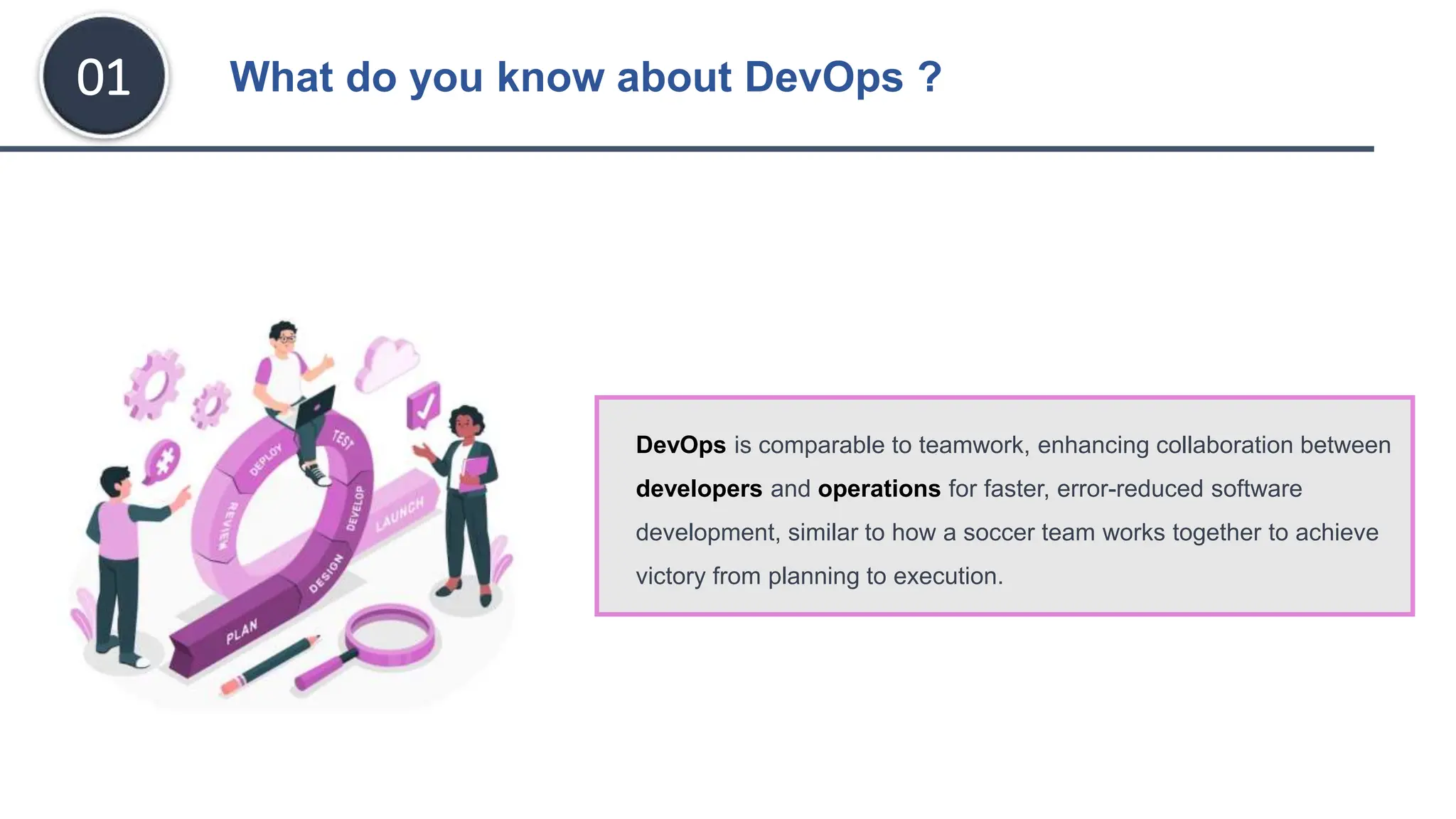Image resolution: width=1456 pixels, height=819 pixels.
Task: Click the line ending "victory from planning to execution."
Action: (x=819, y=576)
